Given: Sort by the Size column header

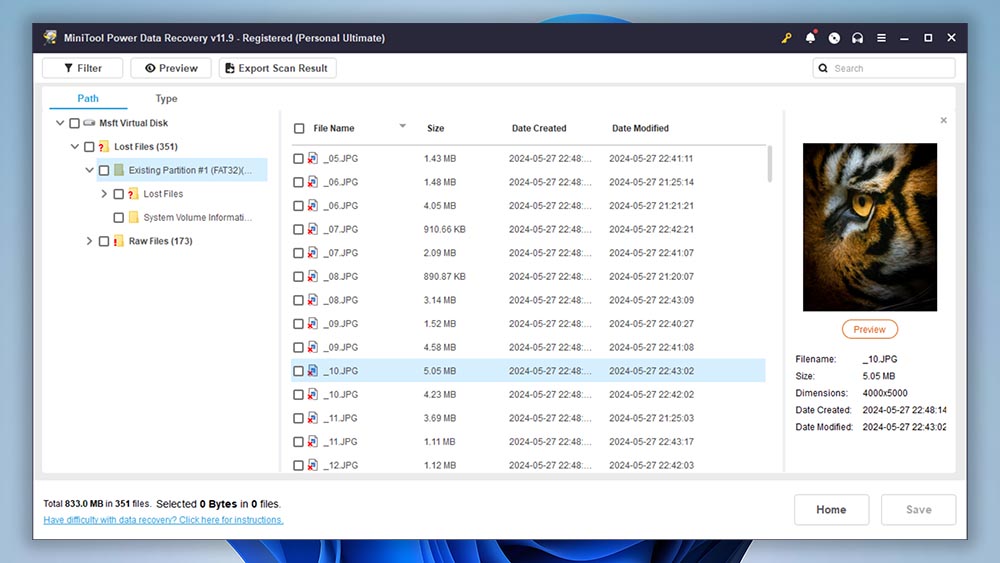Looking at the screenshot, I should pos(436,128).
